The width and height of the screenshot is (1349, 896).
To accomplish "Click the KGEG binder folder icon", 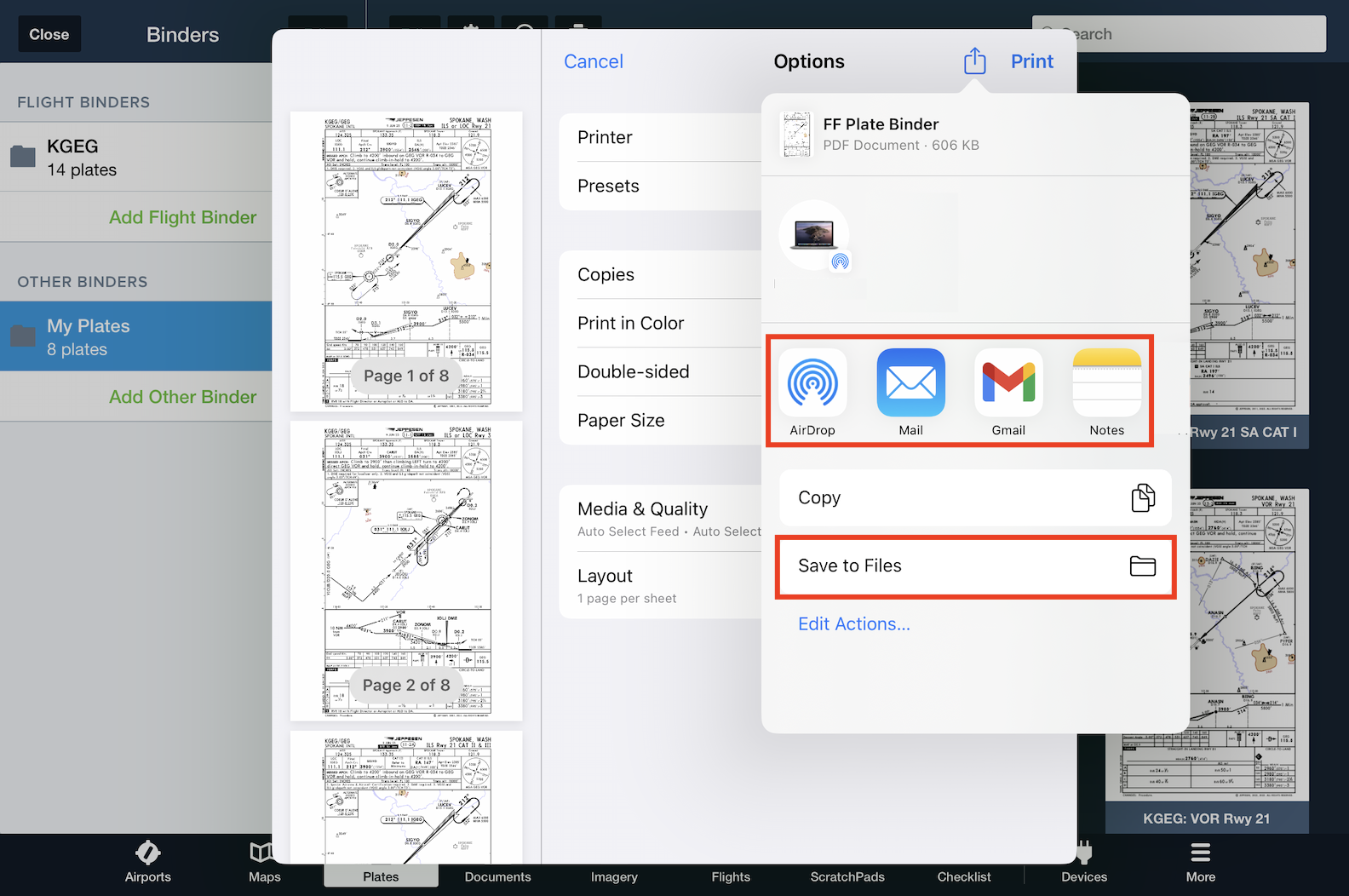I will point(23,157).
